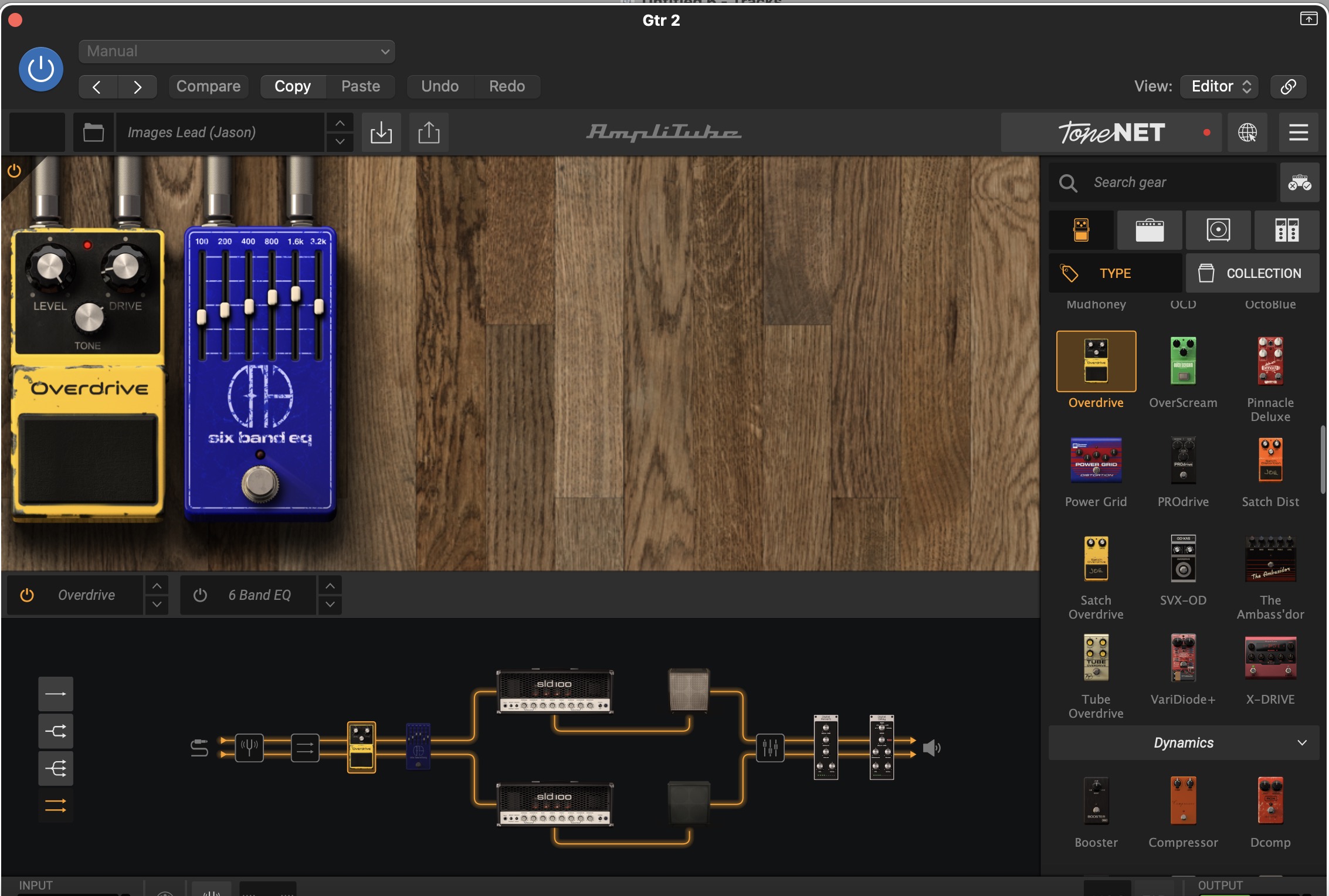This screenshot has height=896, width=1329.
Task: Switch to the TYPE filter tab
Action: [1115, 273]
